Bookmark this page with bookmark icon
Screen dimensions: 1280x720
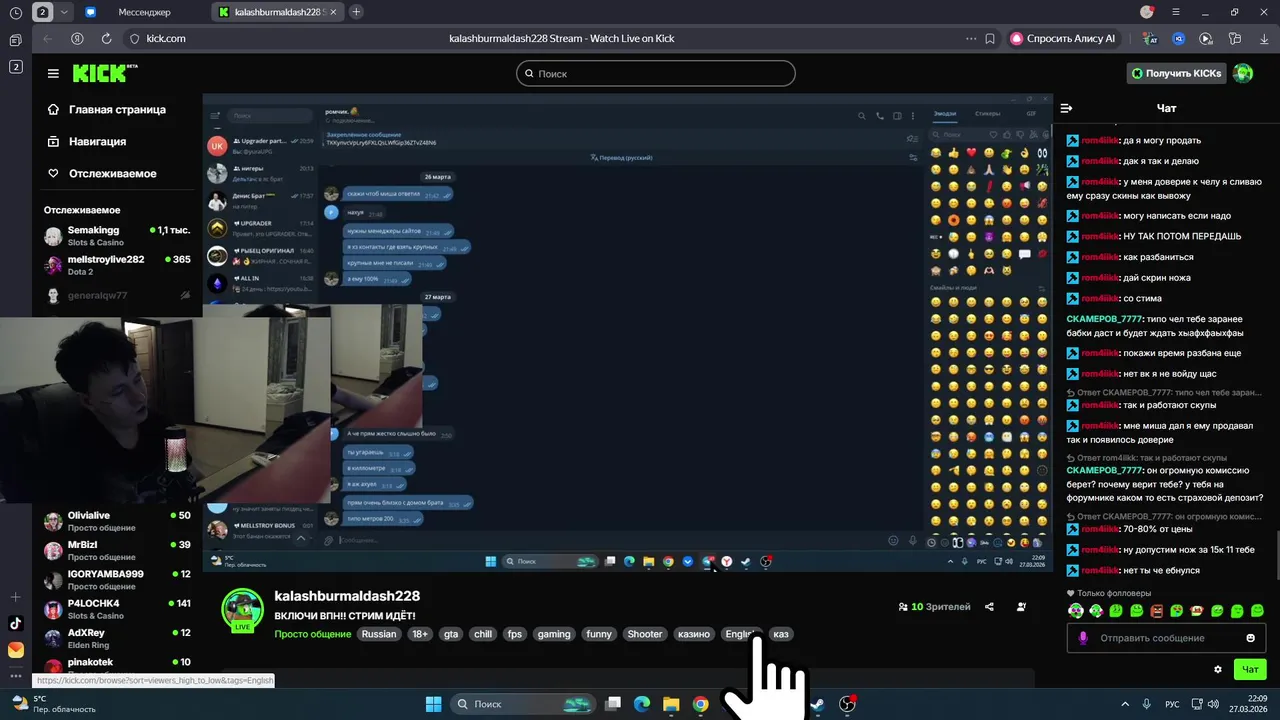pyautogui.click(x=990, y=38)
